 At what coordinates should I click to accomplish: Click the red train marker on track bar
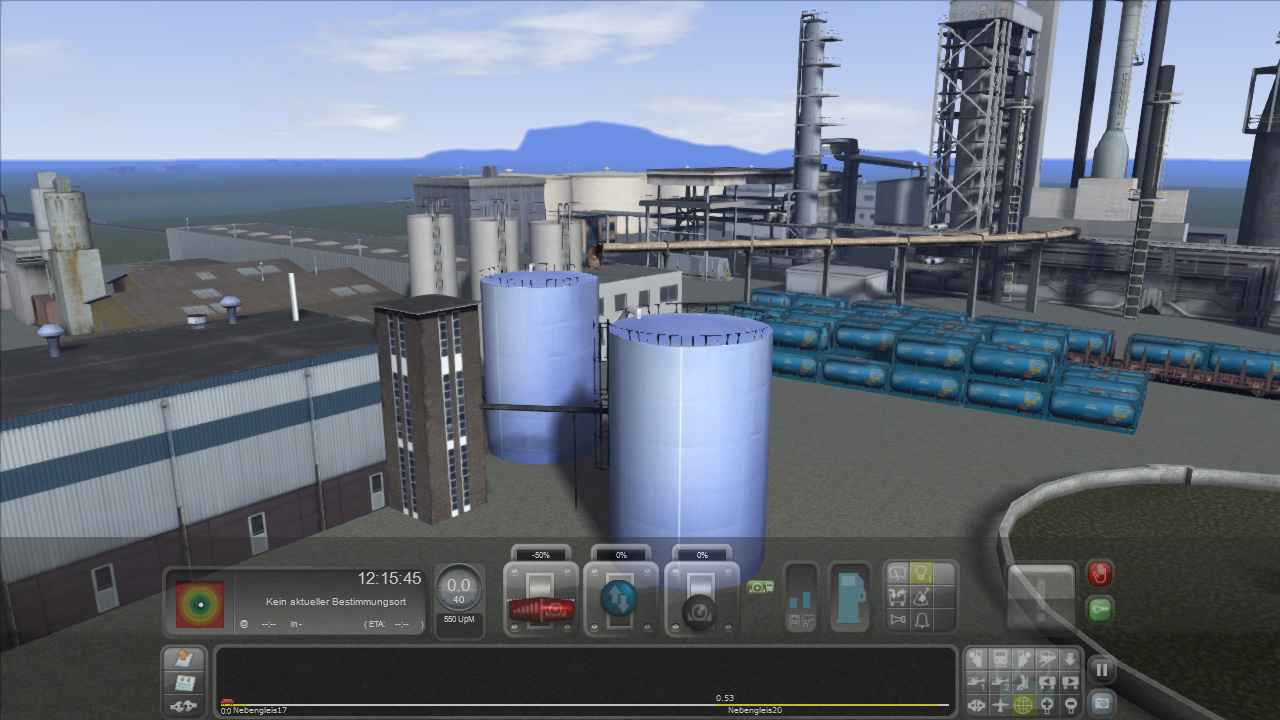pyautogui.click(x=227, y=702)
